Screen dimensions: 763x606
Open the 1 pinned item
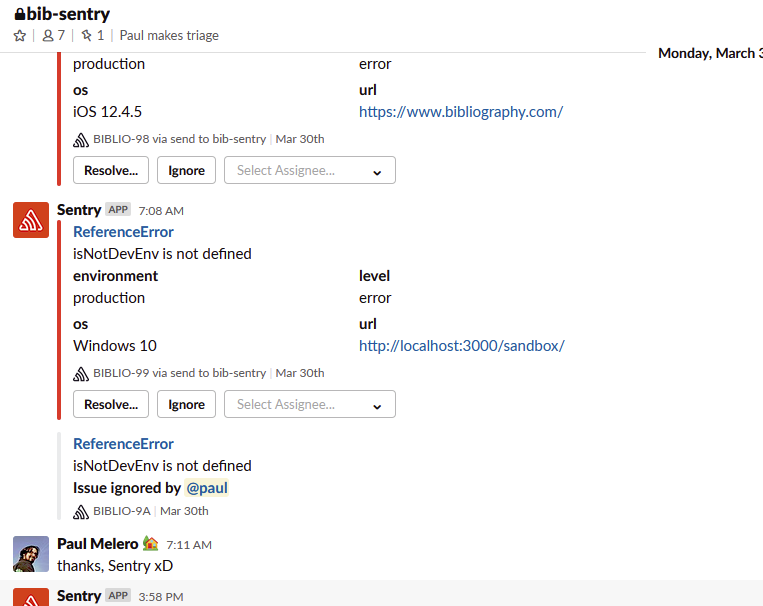click(x=92, y=36)
